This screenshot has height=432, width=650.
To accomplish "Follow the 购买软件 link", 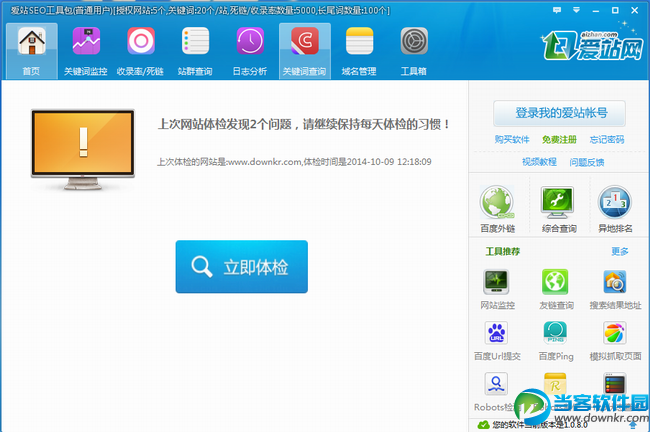I will (512, 140).
